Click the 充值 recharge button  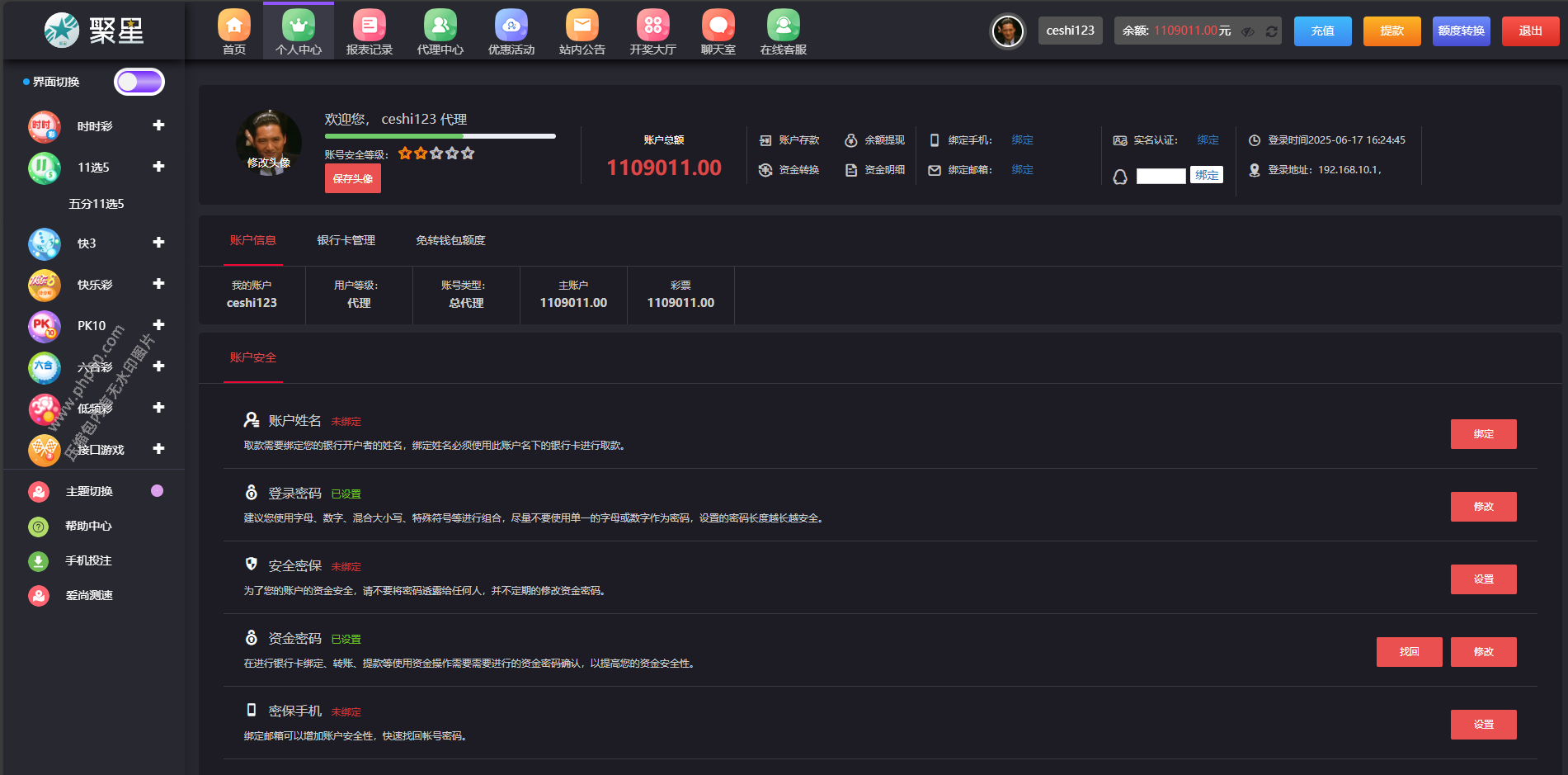pos(1322,31)
